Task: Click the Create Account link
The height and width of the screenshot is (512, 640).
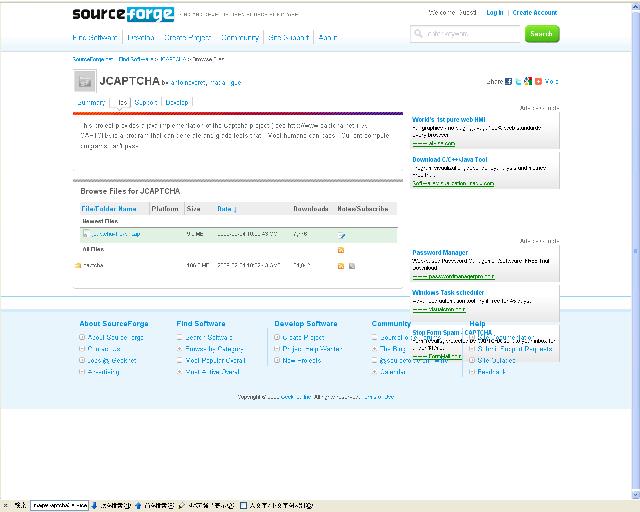Action: [535, 13]
